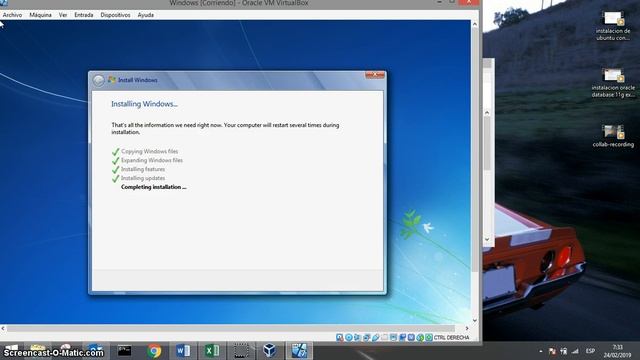
Task: Click the flag notification tray icon
Action: click(x=552, y=351)
